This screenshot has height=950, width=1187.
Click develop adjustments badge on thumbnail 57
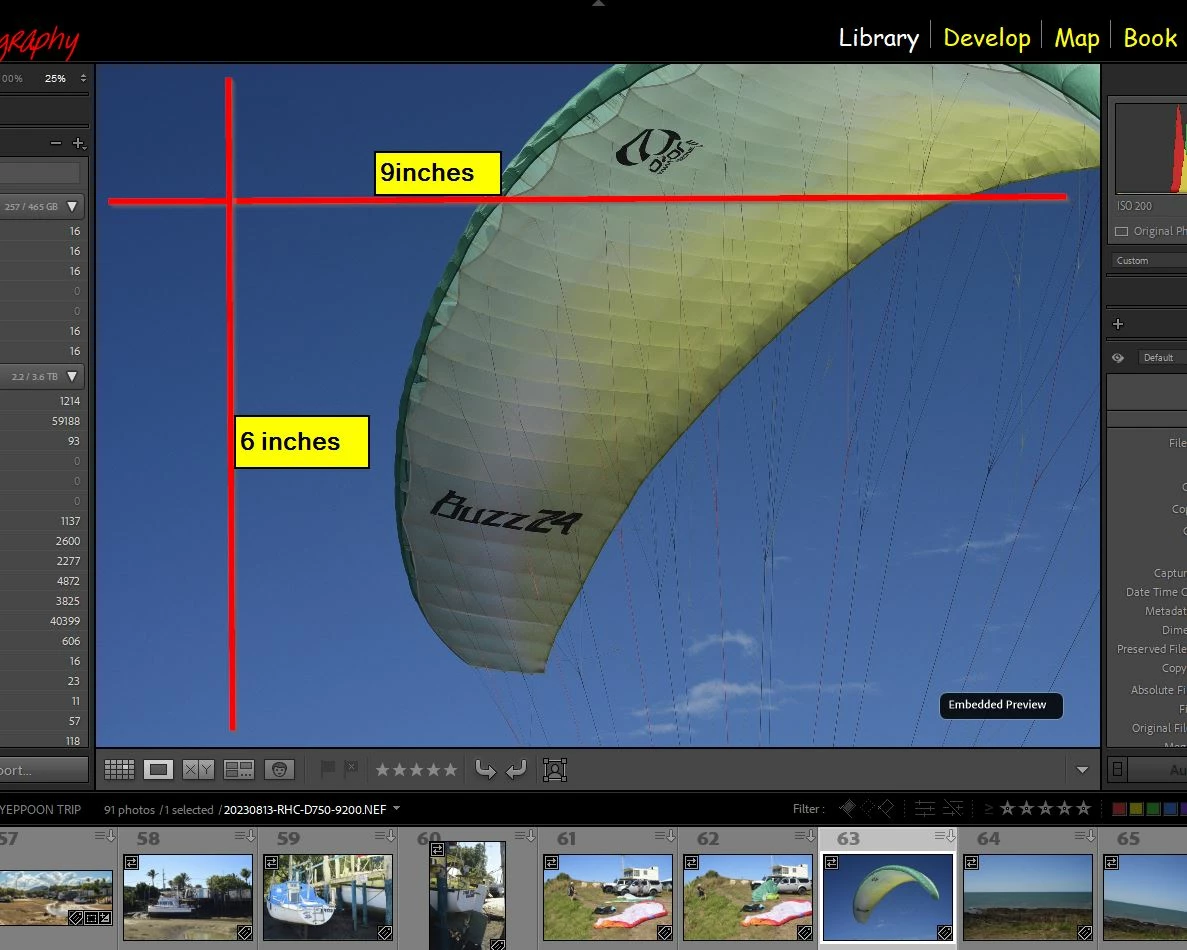coord(104,917)
